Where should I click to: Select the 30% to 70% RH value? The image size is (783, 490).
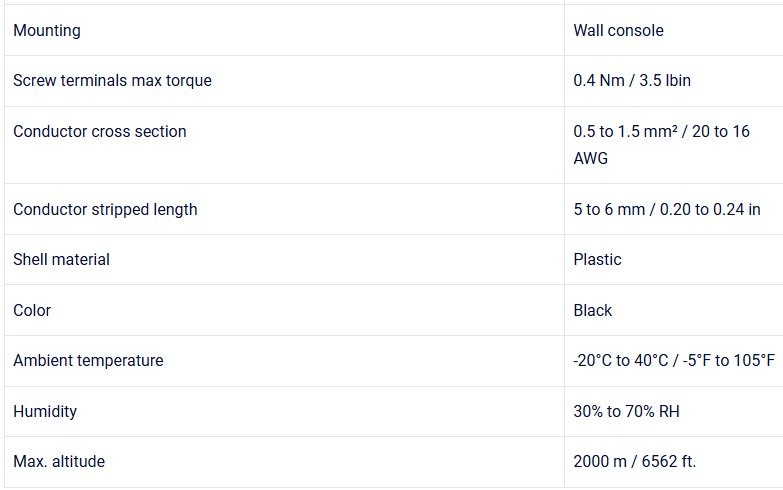[x=626, y=411]
